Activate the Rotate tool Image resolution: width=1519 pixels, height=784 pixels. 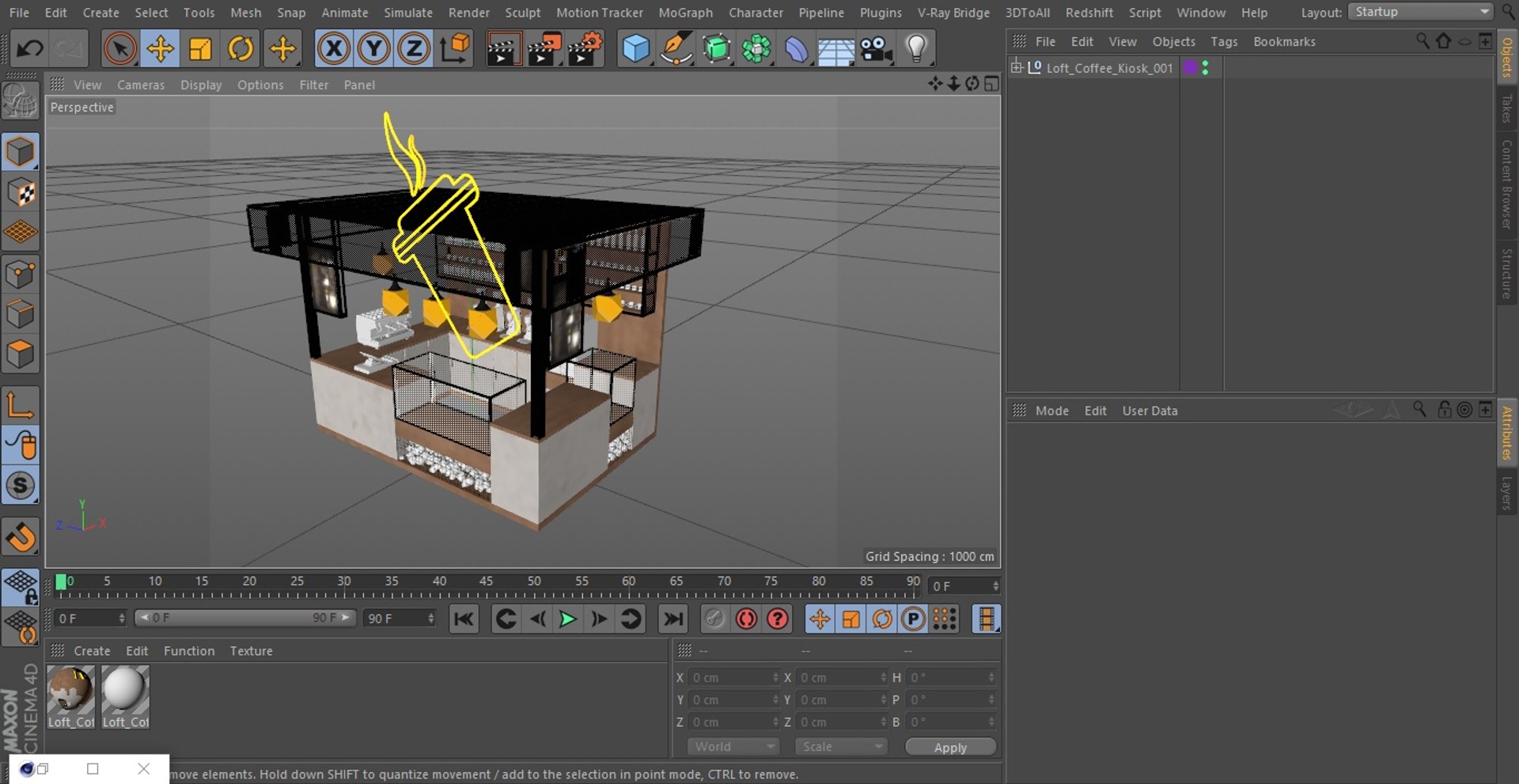241,49
